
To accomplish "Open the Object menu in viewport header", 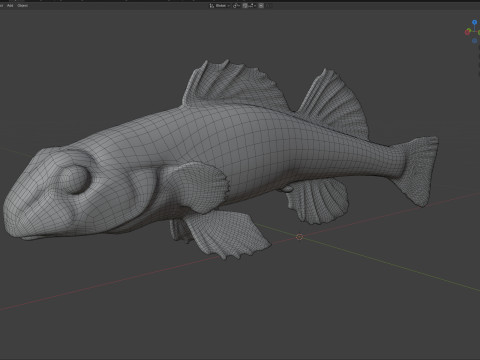I will tap(23, 6).
